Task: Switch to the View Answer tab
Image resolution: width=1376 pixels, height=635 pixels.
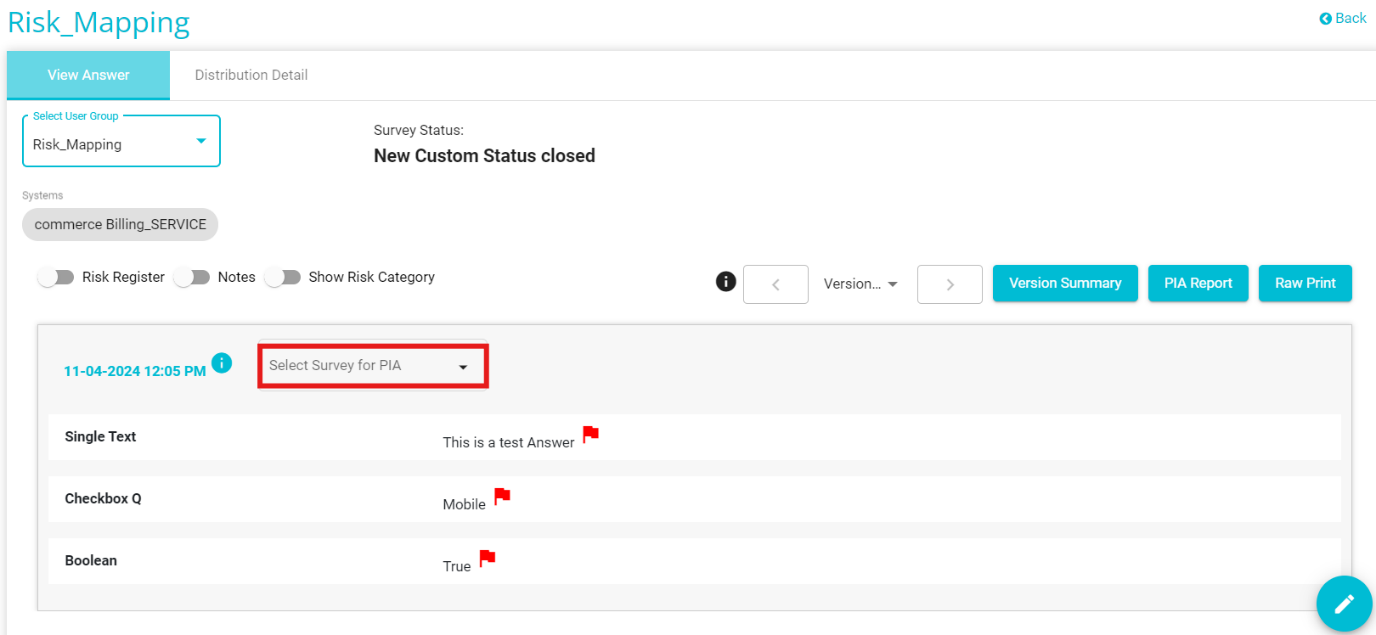Action: (88, 75)
